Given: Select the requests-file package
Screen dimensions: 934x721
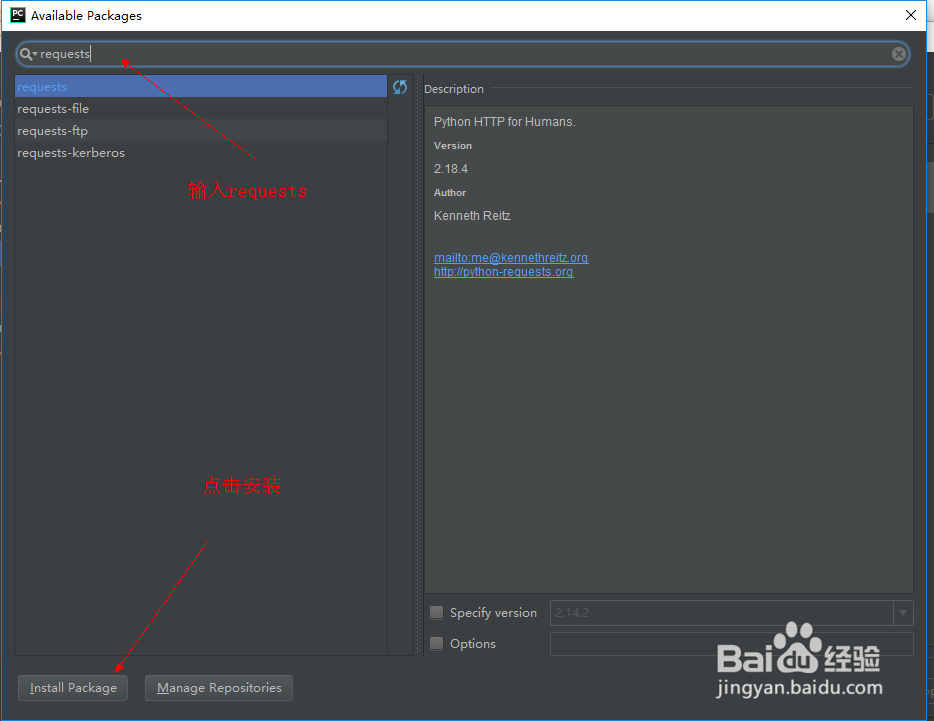Looking at the screenshot, I should [201, 108].
